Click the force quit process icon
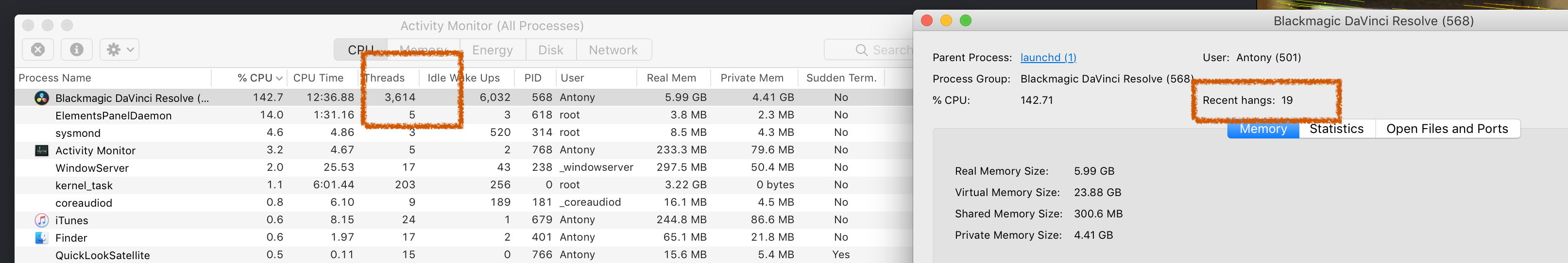 pyautogui.click(x=38, y=49)
